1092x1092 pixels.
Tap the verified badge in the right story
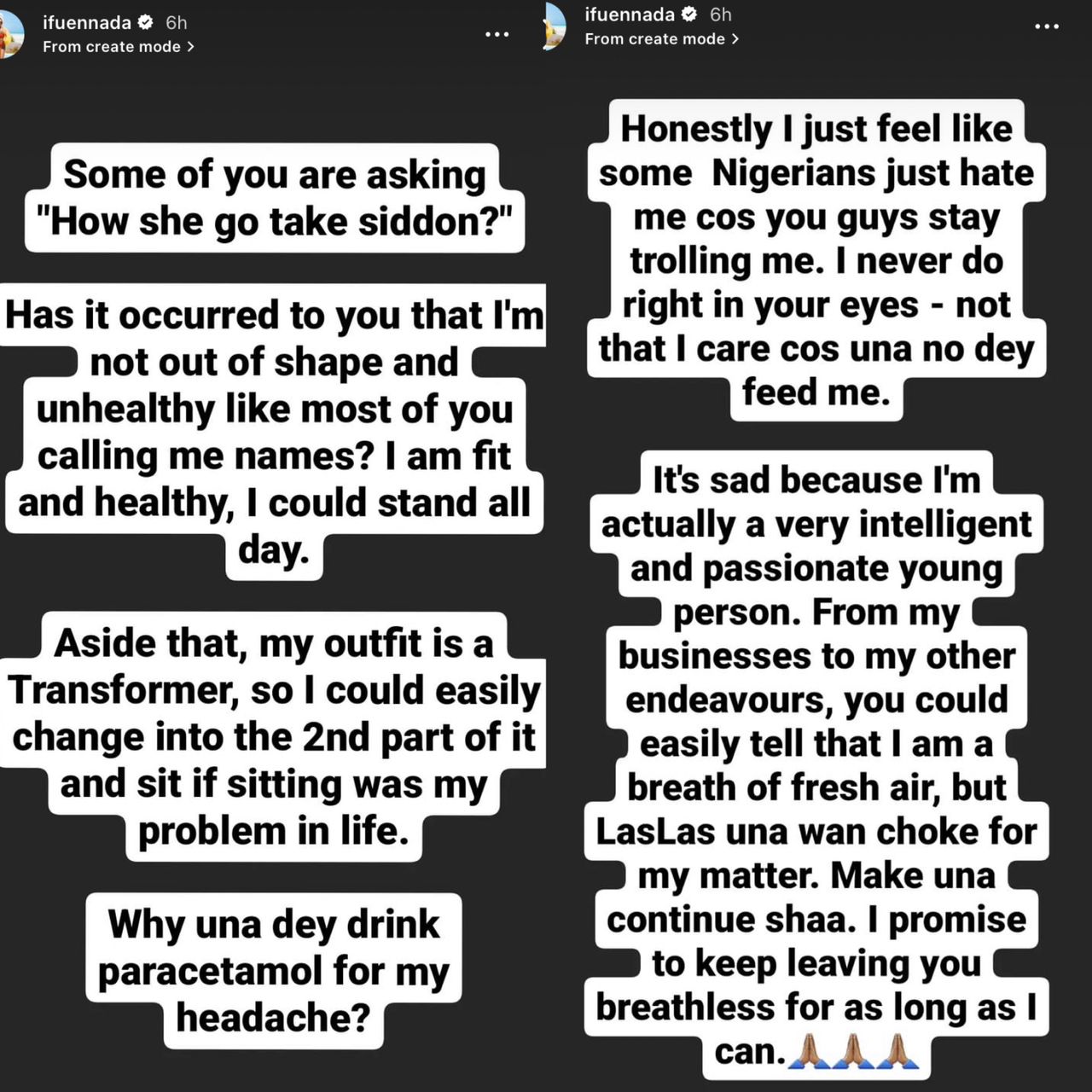point(690,15)
